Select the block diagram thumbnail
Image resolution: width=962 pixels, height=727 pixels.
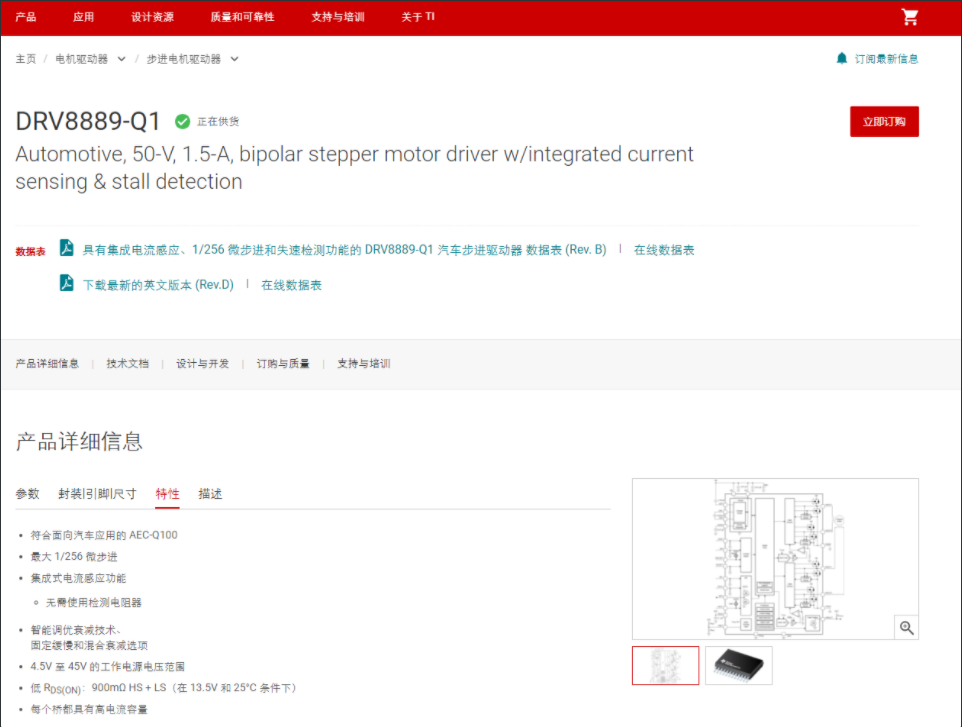tap(666, 665)
